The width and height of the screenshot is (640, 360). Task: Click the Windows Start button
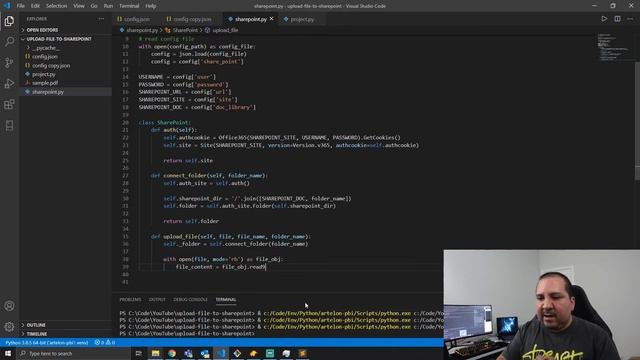[8, 353]
